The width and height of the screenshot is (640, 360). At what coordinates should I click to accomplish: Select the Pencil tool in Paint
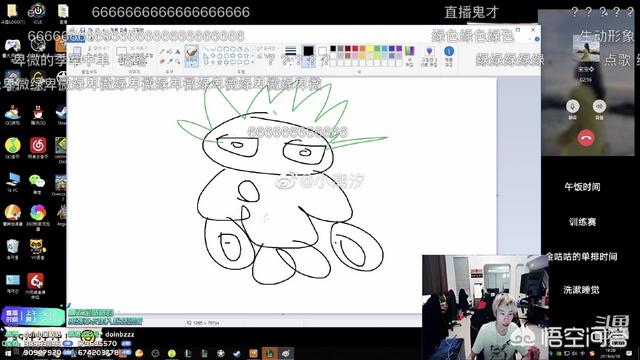tap(162, 52)
